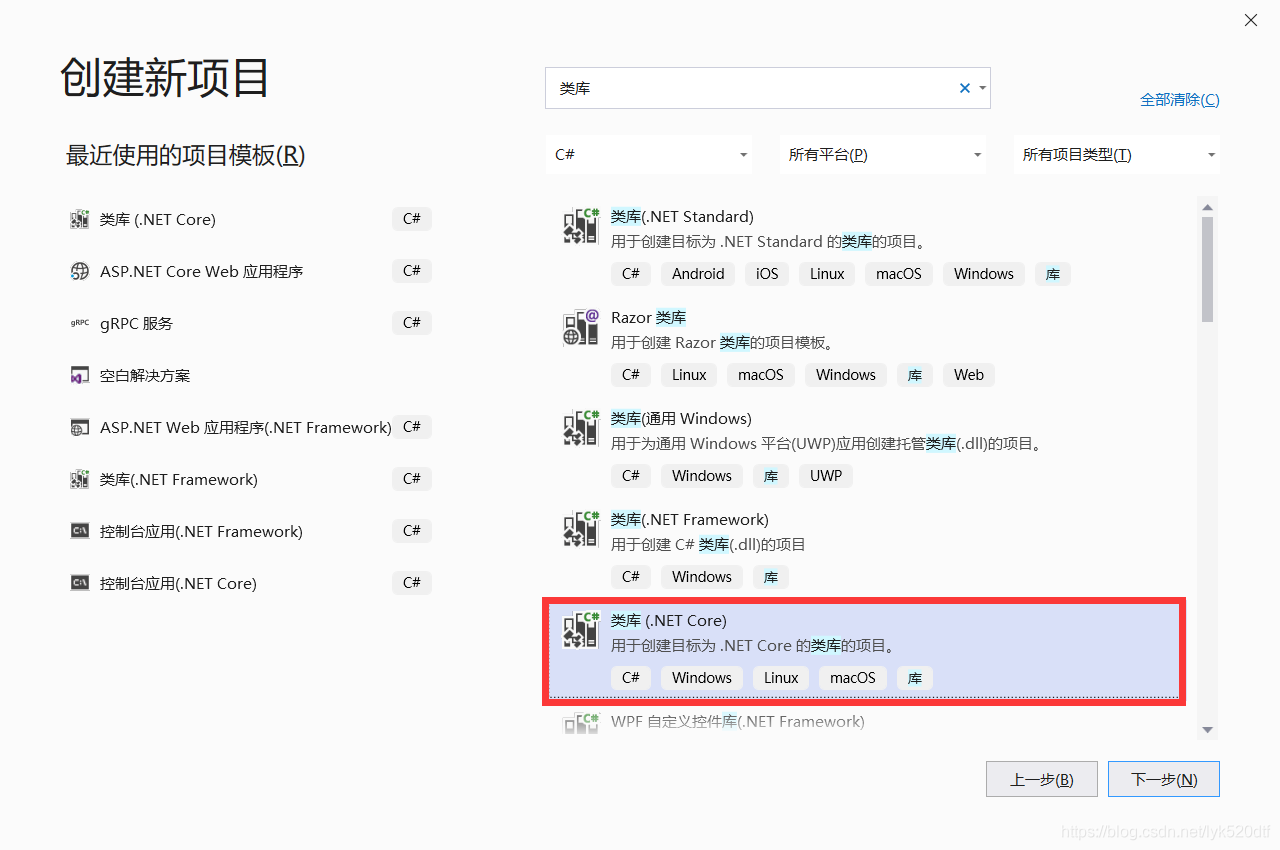Viewport: 1280px width, 850px height.
Task: Open the C# language filter dropdown
Action: click(649, 155)
